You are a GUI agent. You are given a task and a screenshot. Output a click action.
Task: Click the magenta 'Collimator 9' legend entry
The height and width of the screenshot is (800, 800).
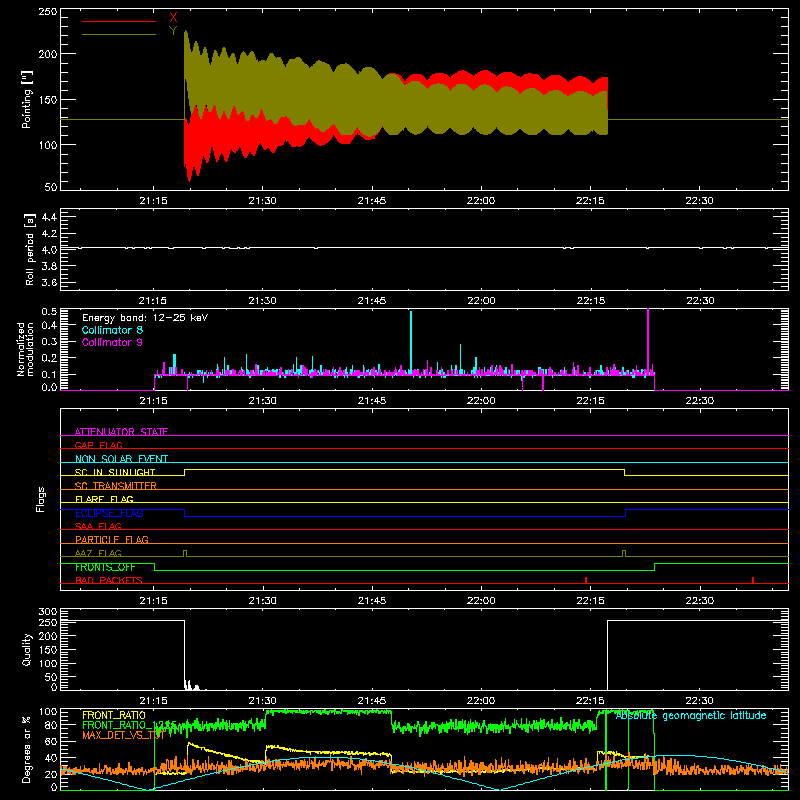112,342
